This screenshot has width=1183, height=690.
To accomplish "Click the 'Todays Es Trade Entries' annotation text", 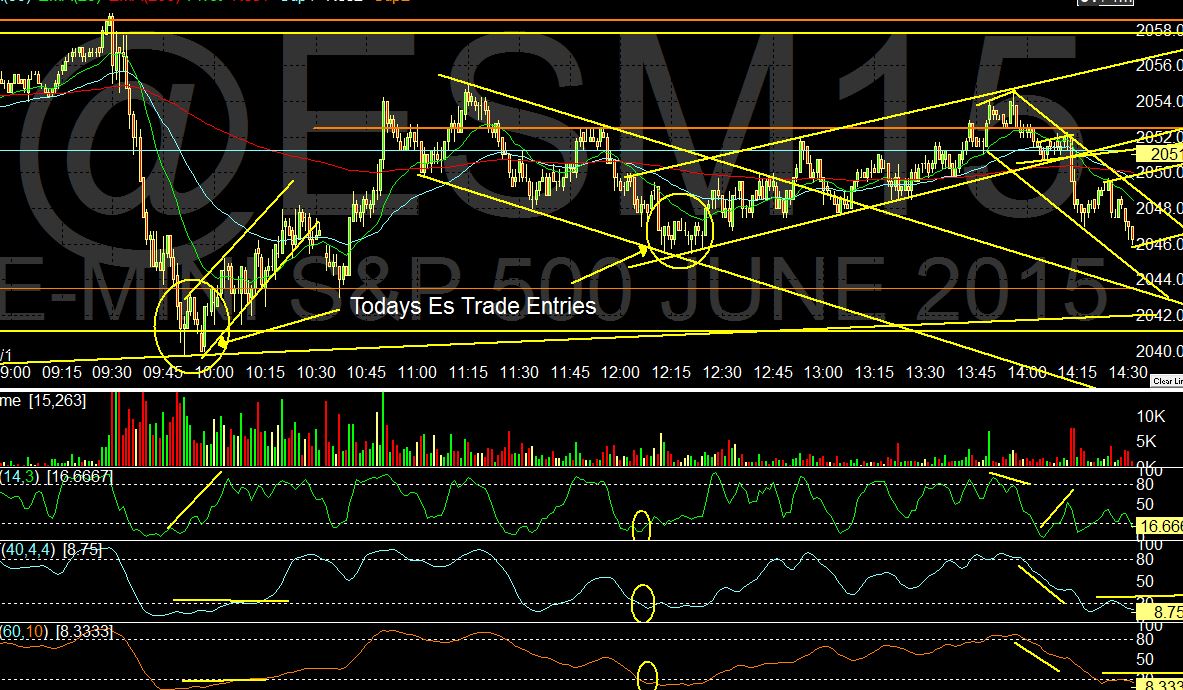I will coord(473,306).
